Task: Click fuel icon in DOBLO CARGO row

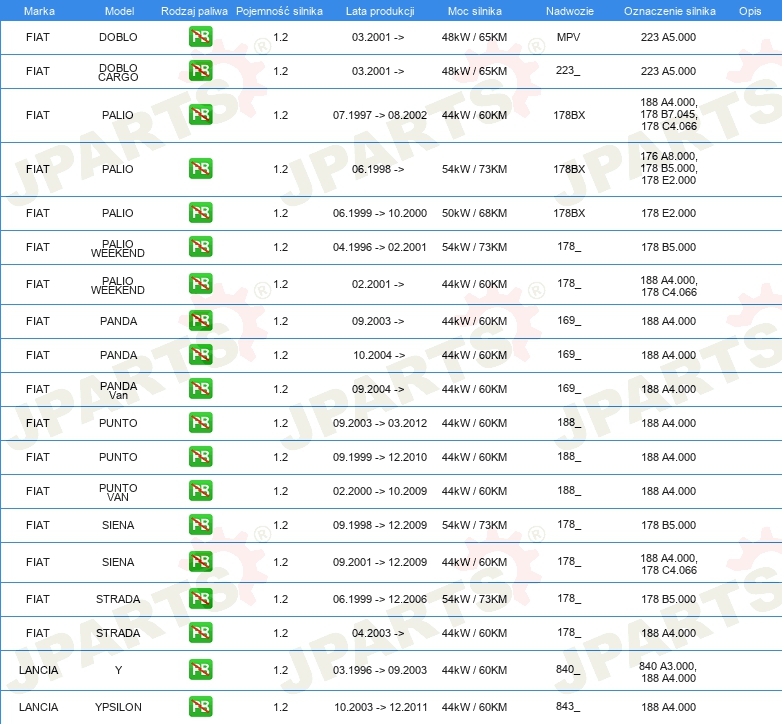Action: coord(200,71)
